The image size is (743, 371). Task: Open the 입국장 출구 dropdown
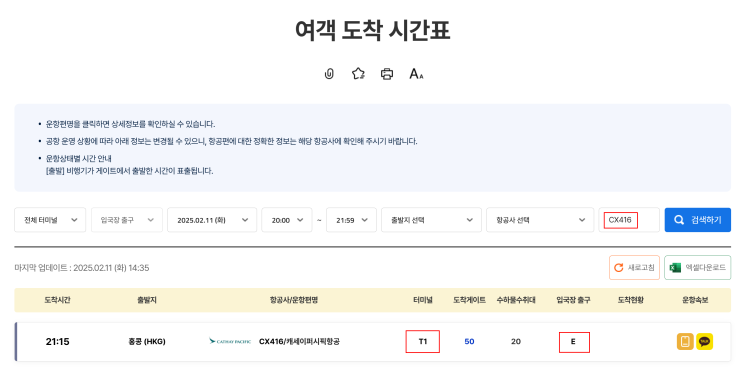point(127,220)
